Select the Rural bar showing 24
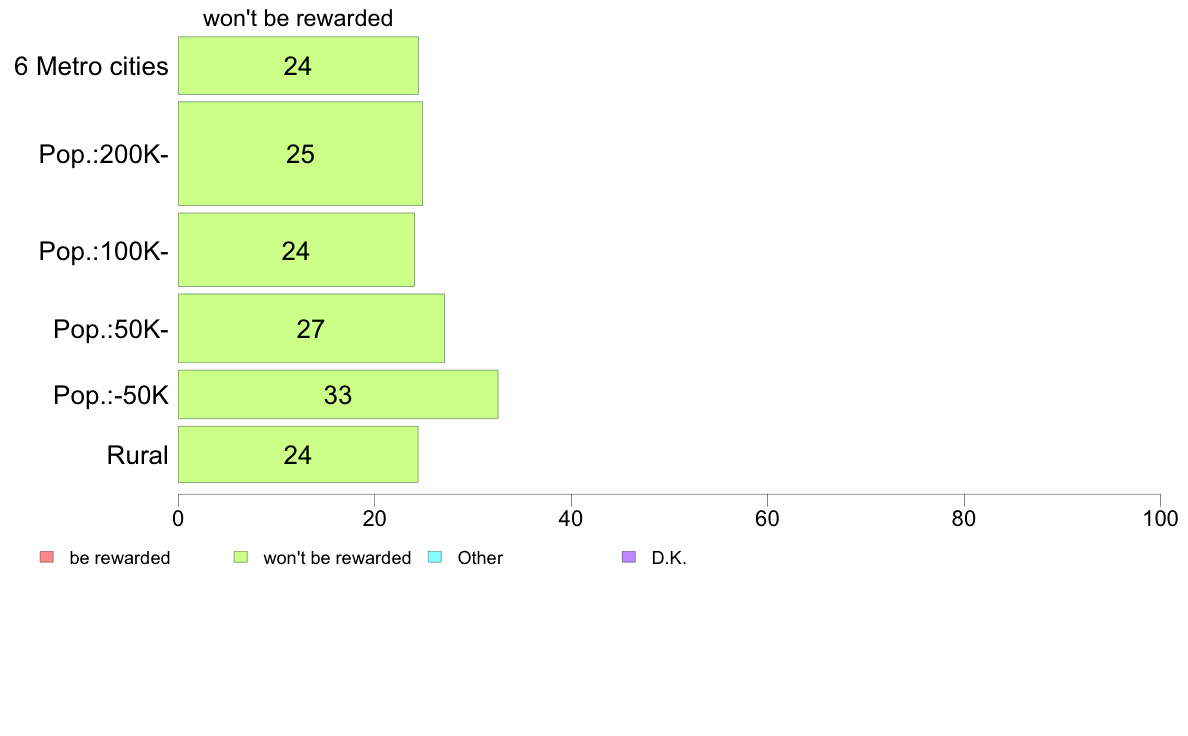The image size is (1188, 736). click(299, 455)
